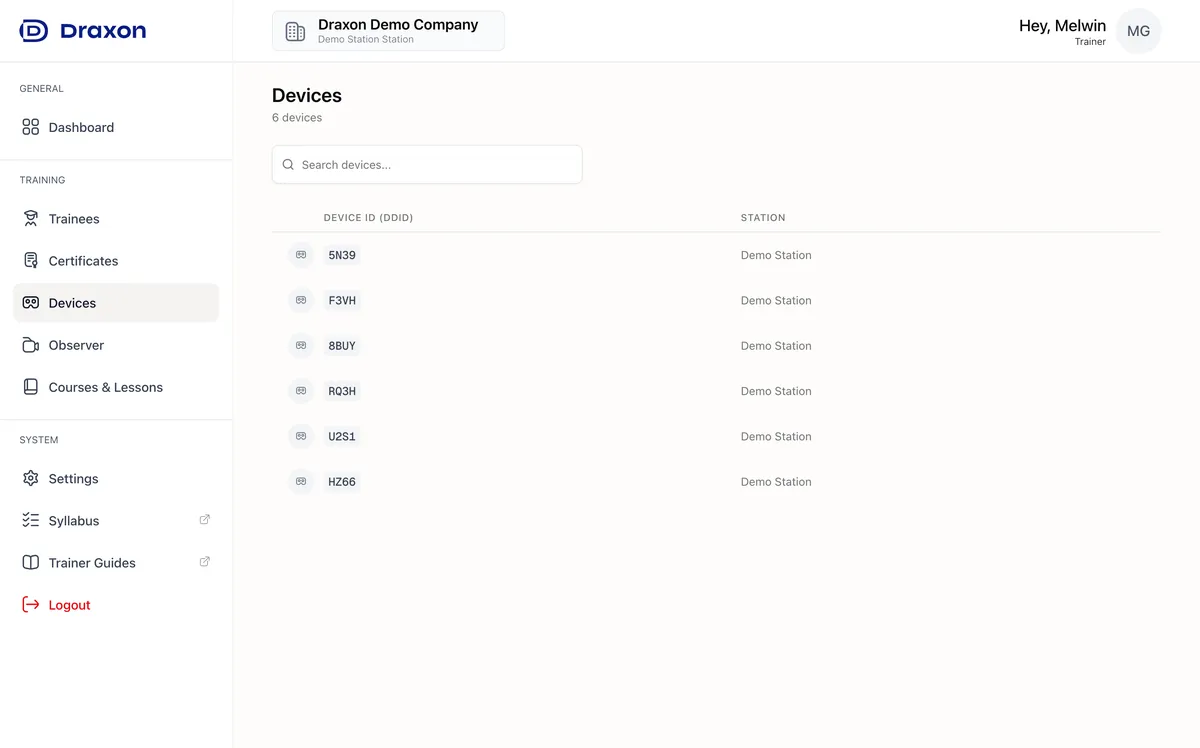1200x748 pixels.
Task: Open Courses & Lessons
Action: (116, 387)
